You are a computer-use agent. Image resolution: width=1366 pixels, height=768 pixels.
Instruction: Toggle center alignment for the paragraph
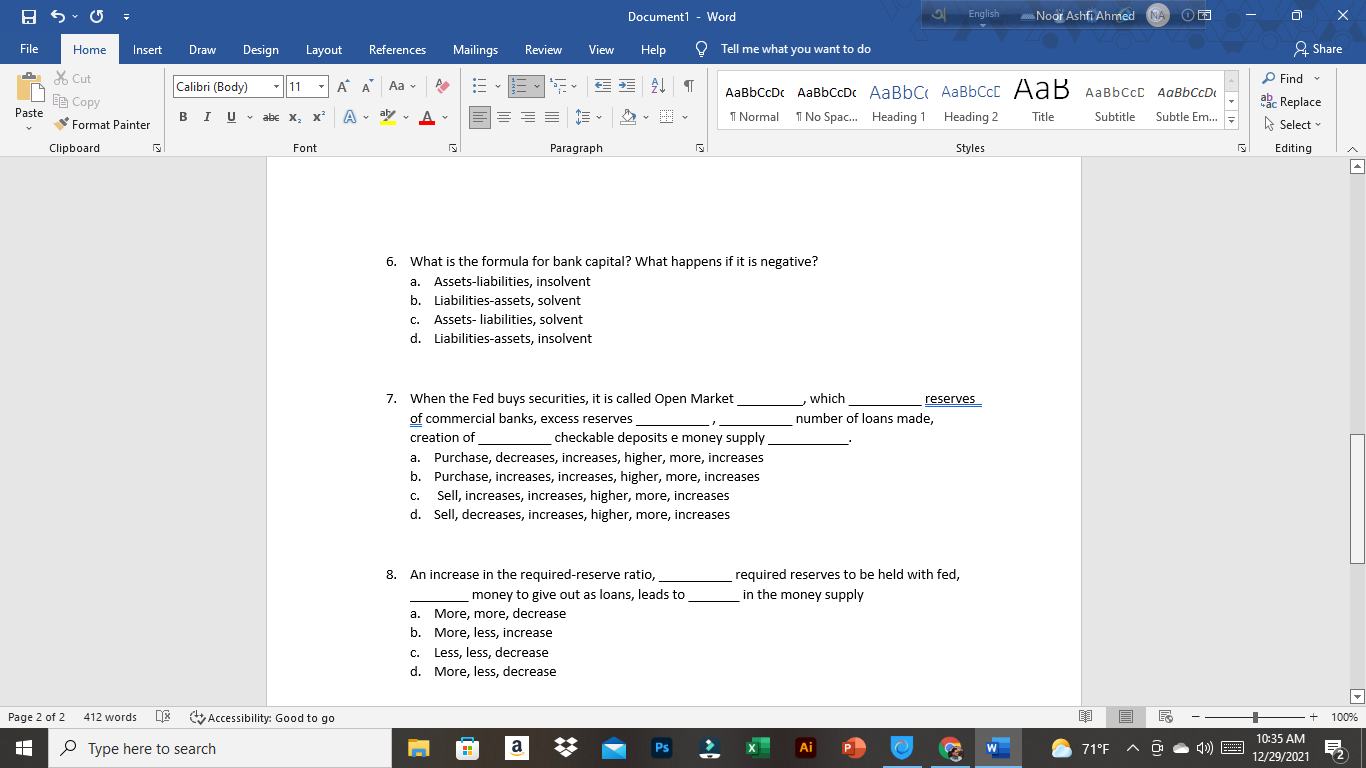tap(505, 117)
